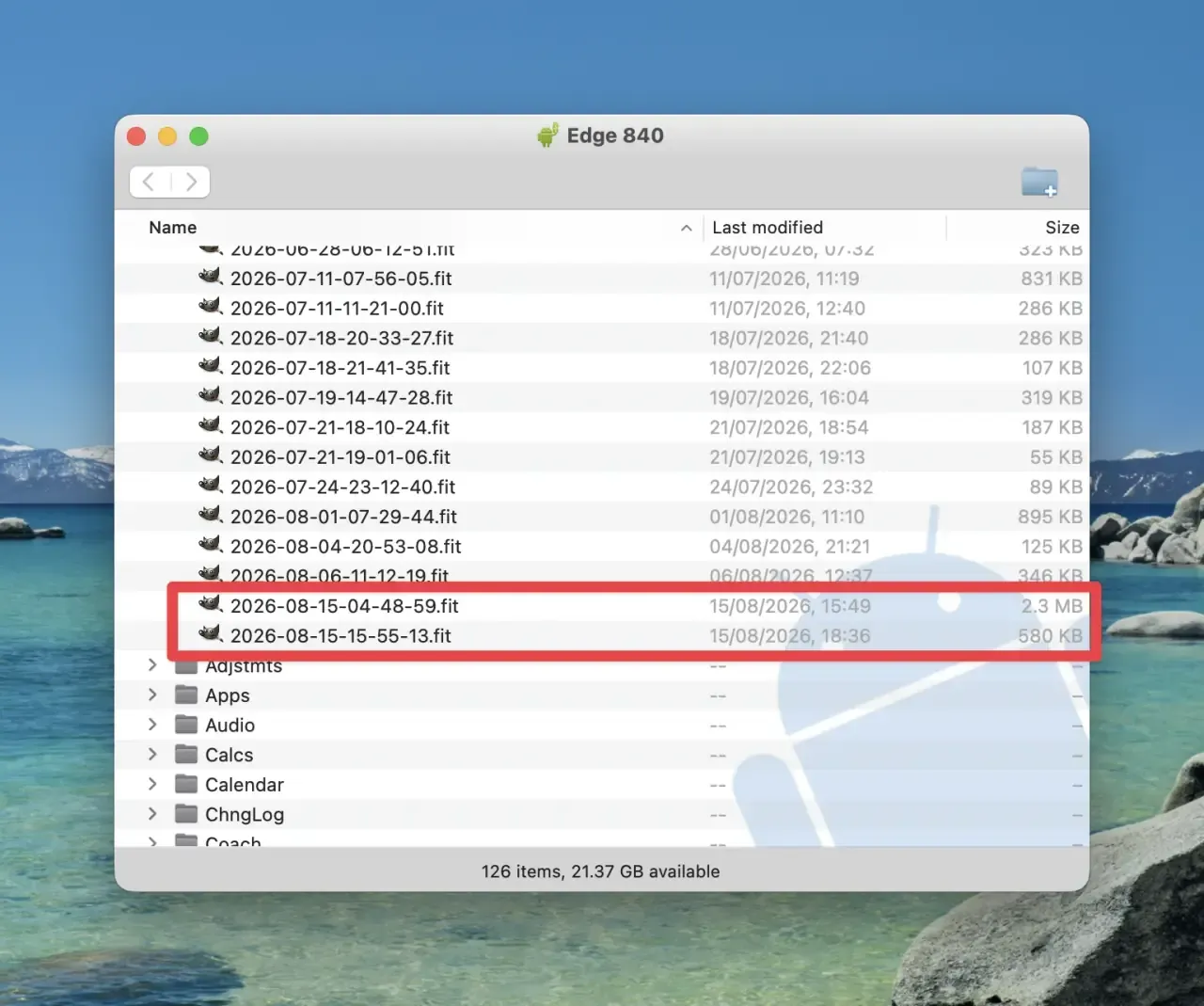The height and width of the screenshot is (1006, 1204).
Task: Click file icon of 2026-08-15-04-48-59.fit
Action: click(x=211, y=604)
